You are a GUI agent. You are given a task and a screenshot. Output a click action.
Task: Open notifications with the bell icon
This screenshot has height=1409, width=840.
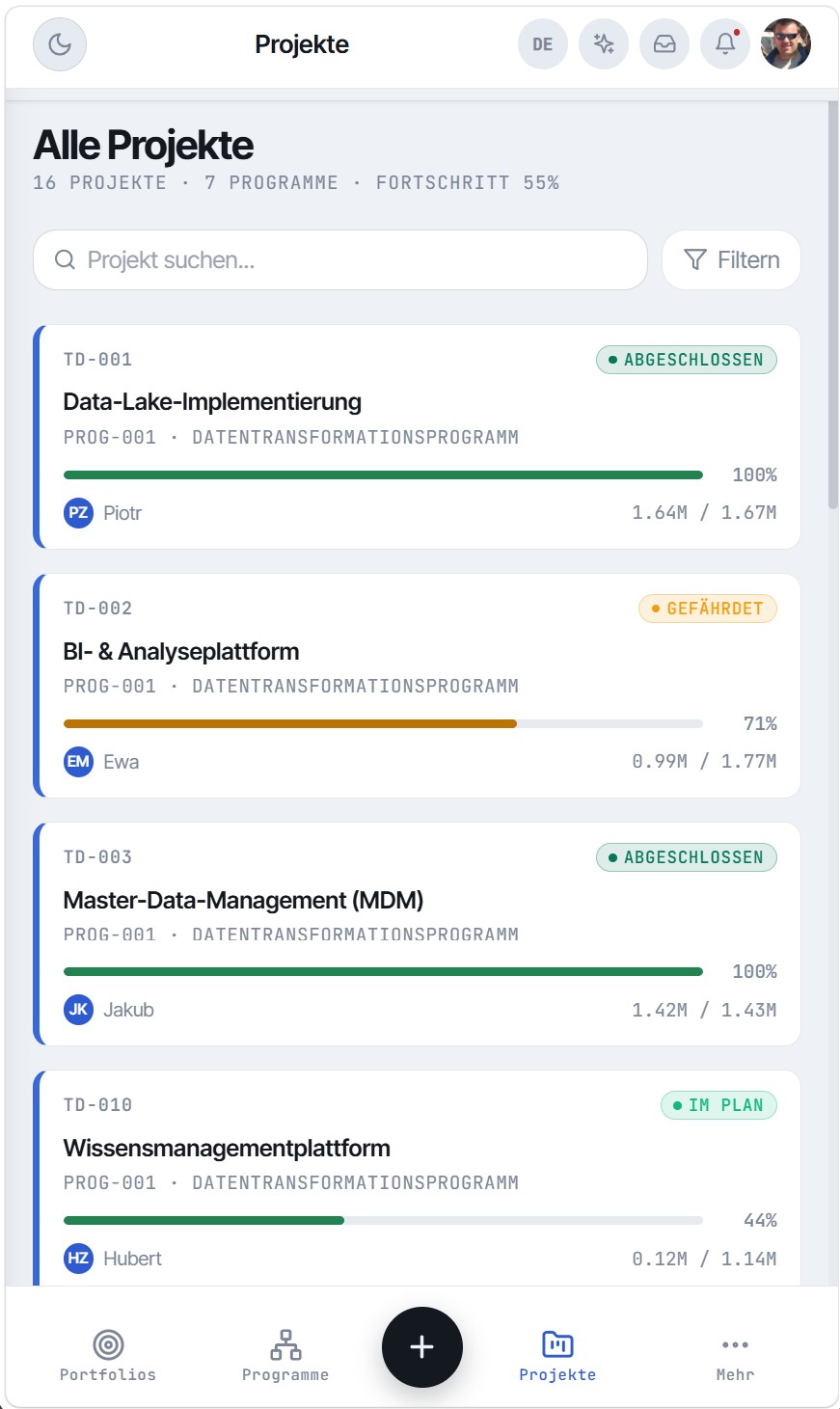(x=725, y=44)
